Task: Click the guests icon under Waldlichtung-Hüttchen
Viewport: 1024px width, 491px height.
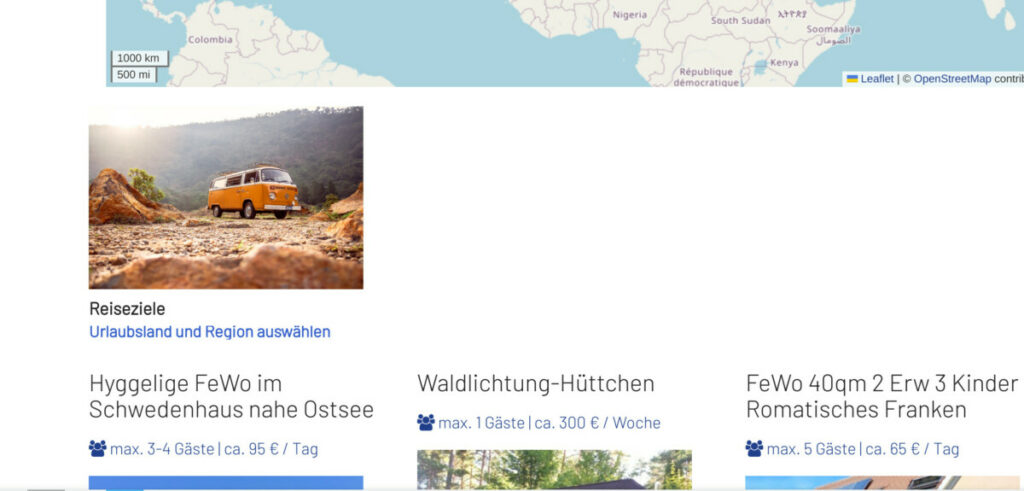Action: coord(426,422)
